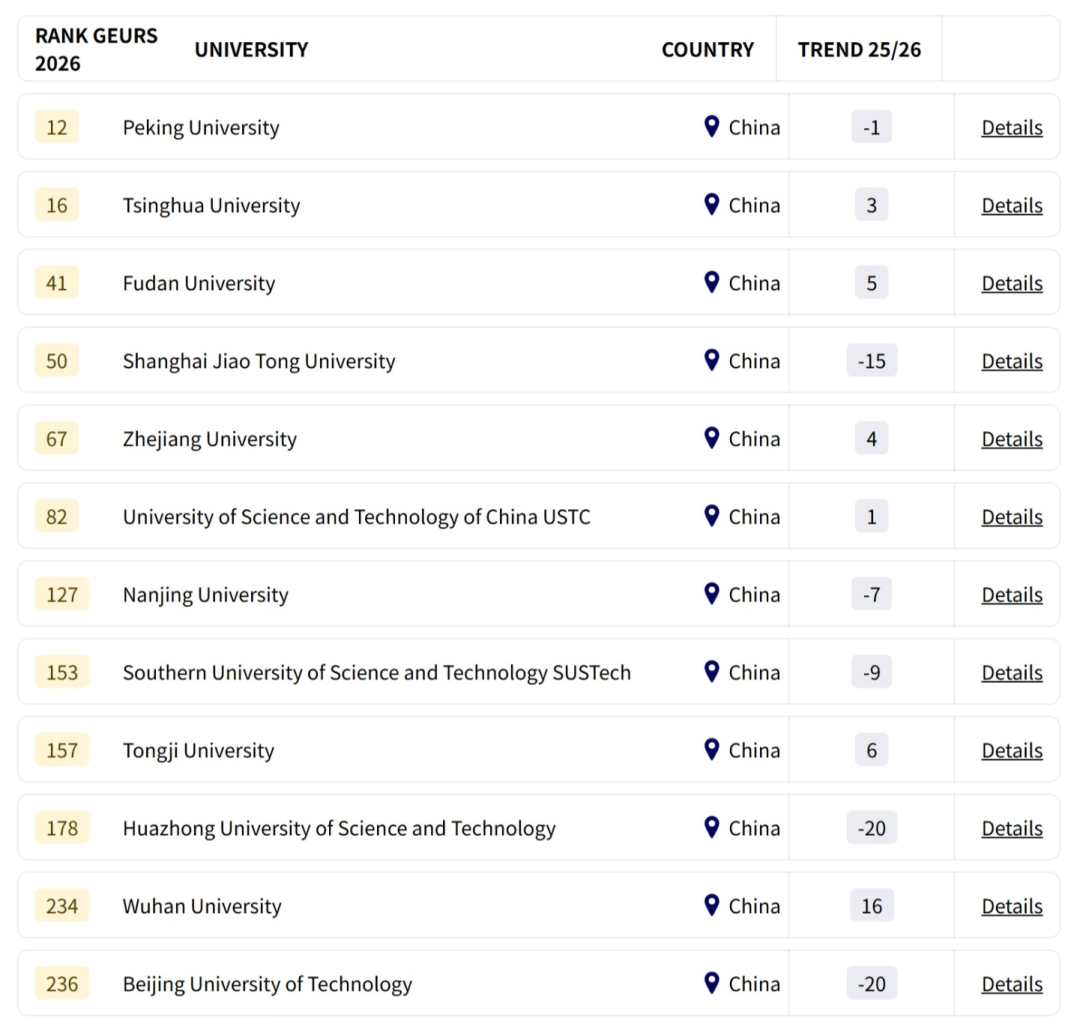The image size is (1080, 1033).
Task: Click the TREND 25/26 column header
Action: click(x=860, y=49)
